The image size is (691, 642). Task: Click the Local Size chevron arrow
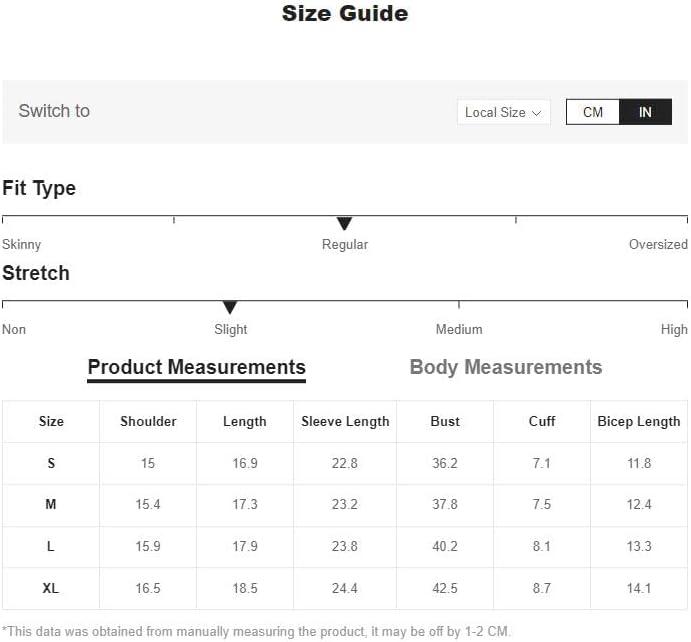point(536,113)
